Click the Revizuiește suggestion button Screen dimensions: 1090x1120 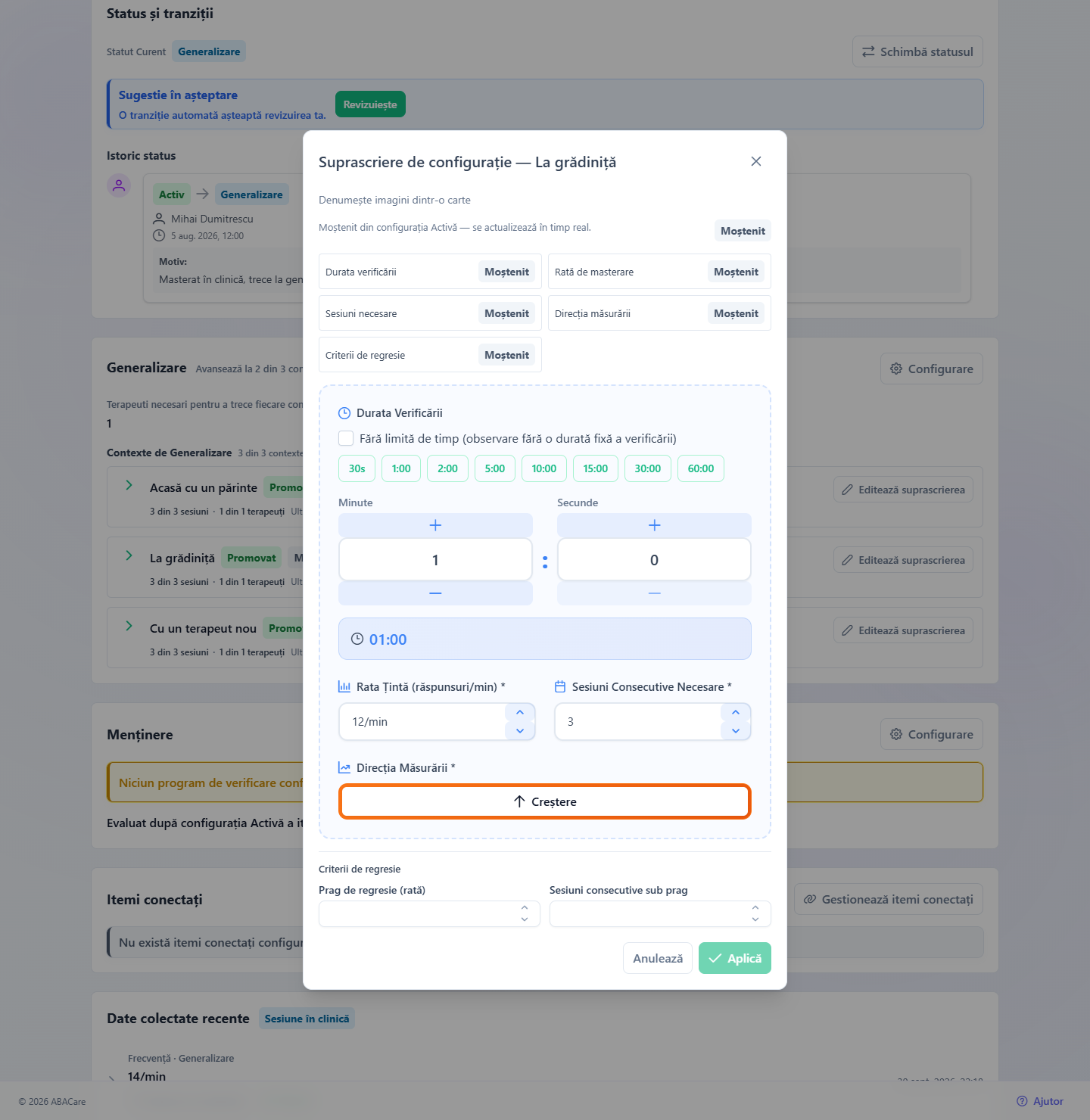pyautogui.click(x=370, y=104)
